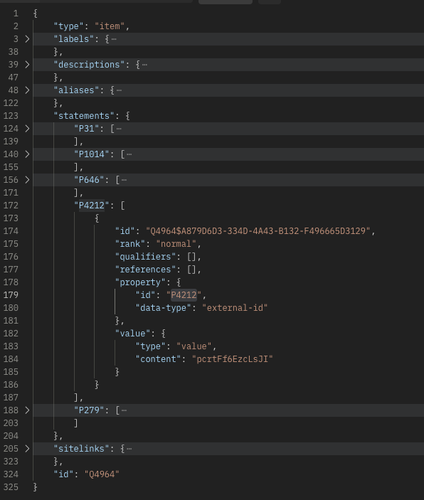
Task: Click line number 123 in gutter
Action: (11, 116)
